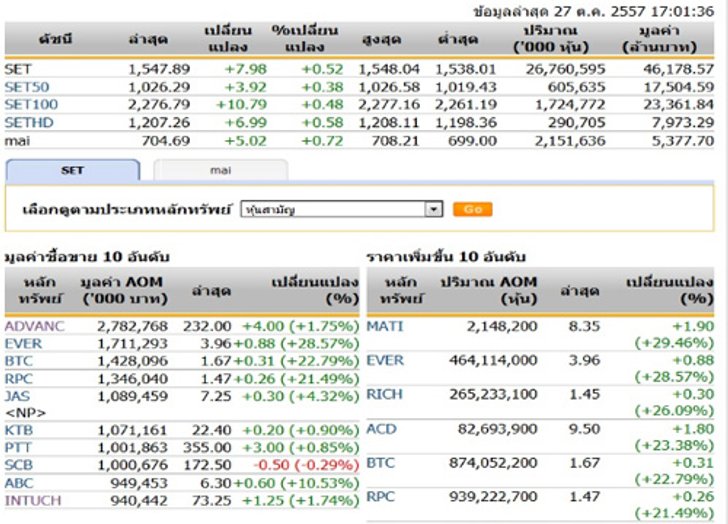
Task: Select PTT last price 355.00
Action: [x=207, y=447]
